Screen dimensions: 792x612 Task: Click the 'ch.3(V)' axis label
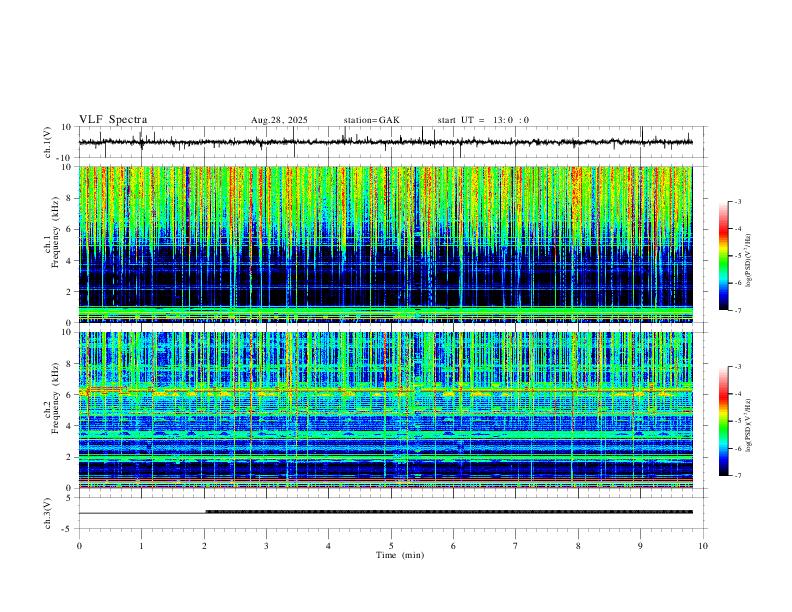pos(48,513)
